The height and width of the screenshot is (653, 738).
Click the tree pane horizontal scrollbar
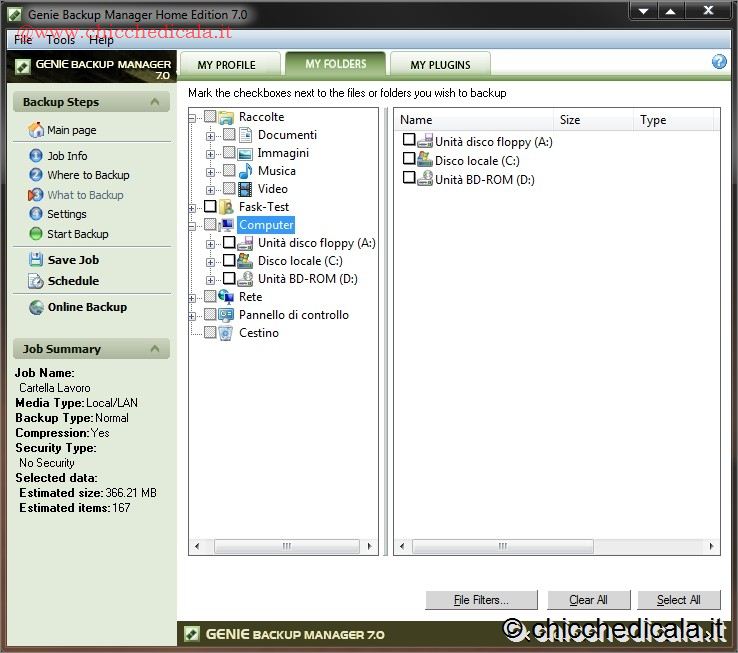(x=283, y=546)
